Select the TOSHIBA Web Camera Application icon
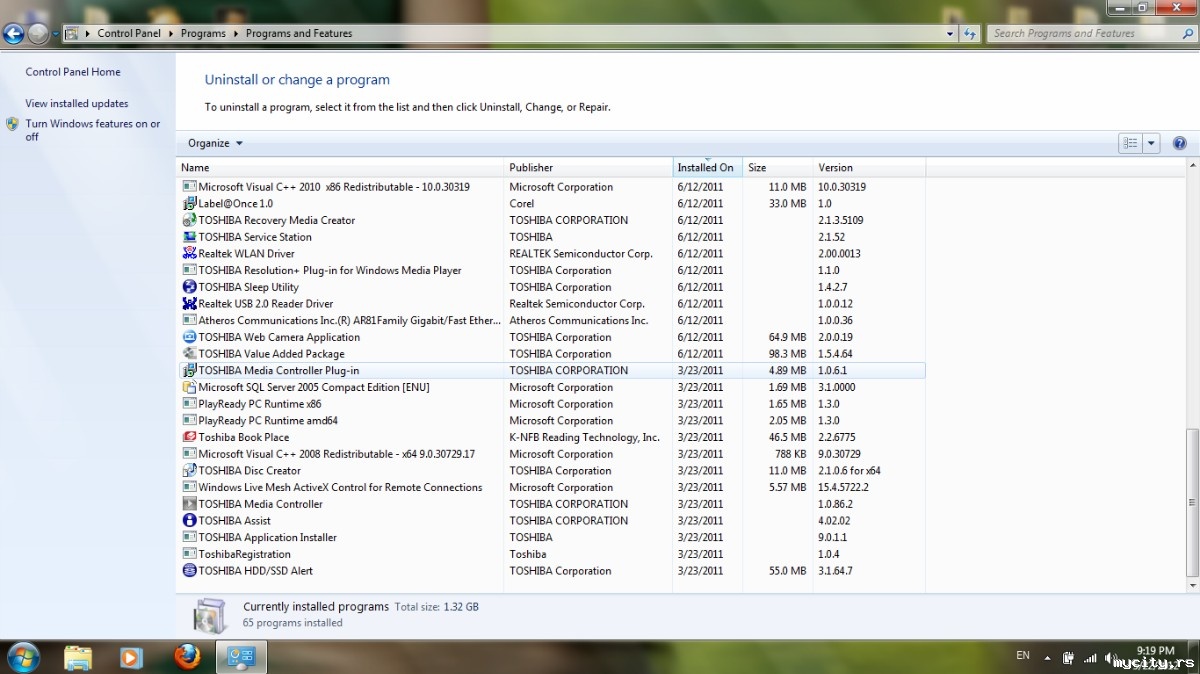This screenshot has width=1200, height=674. [x=190, y=337]
